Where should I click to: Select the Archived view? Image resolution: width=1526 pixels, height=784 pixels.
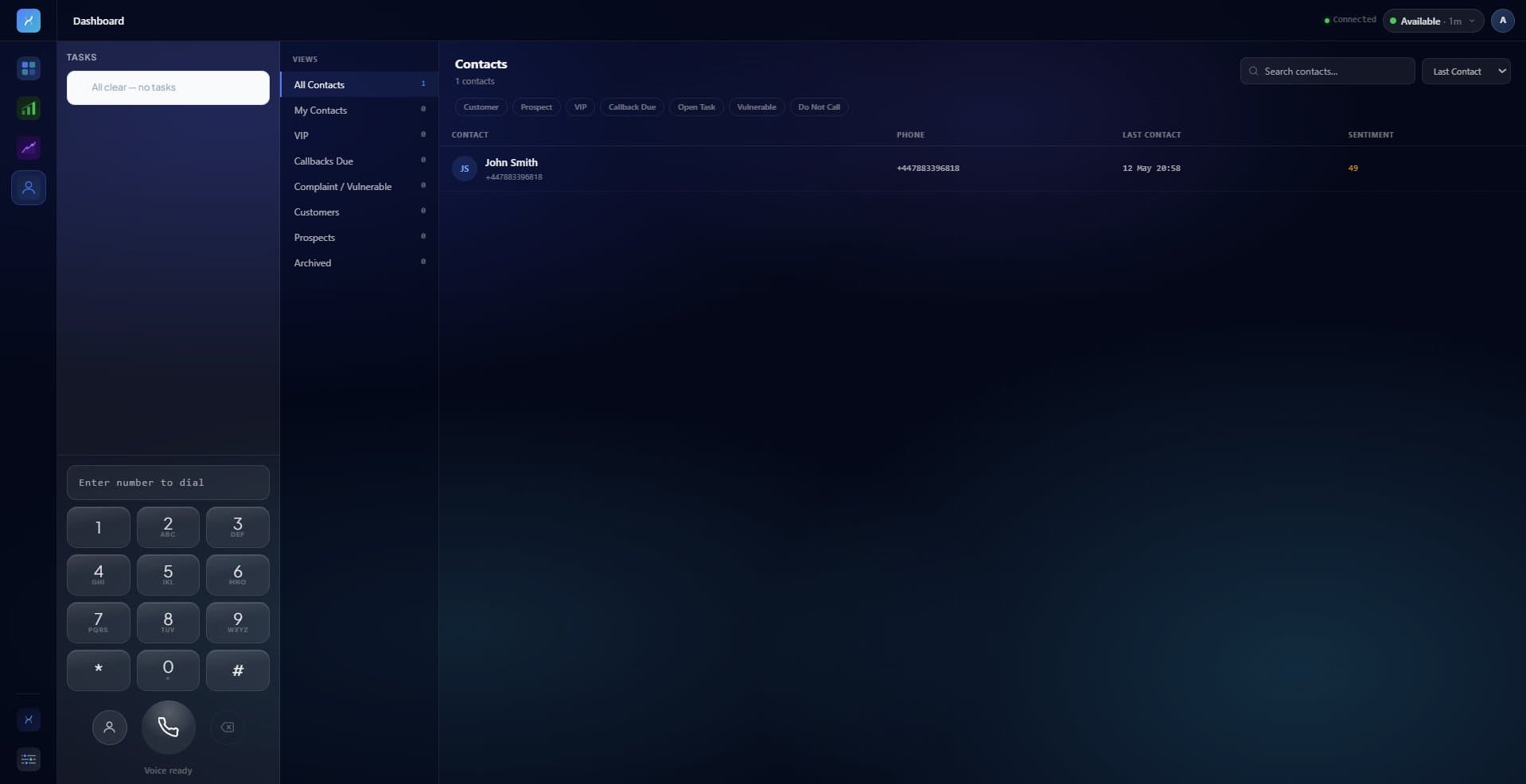click(x=359, y=262)
